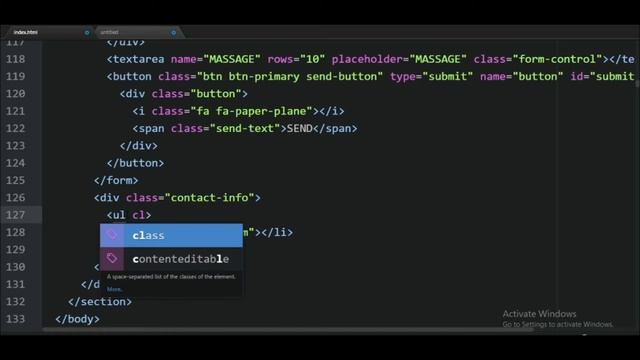Click line number 119 in the gutter
The width and height of the screenshot is (640, 360).
(16, 76)
